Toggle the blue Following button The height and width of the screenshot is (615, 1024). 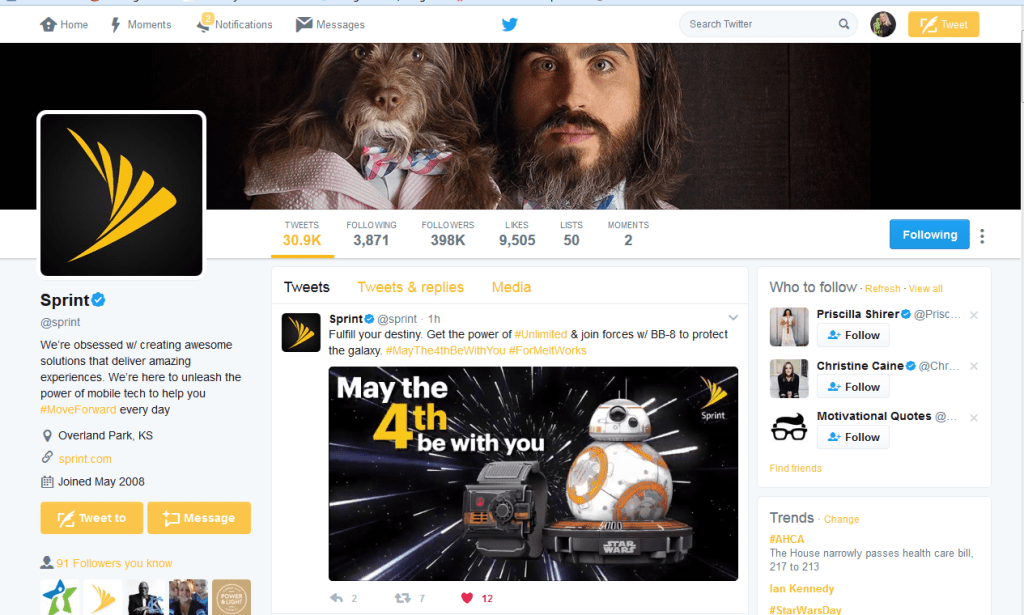click(x=929, y=235)
